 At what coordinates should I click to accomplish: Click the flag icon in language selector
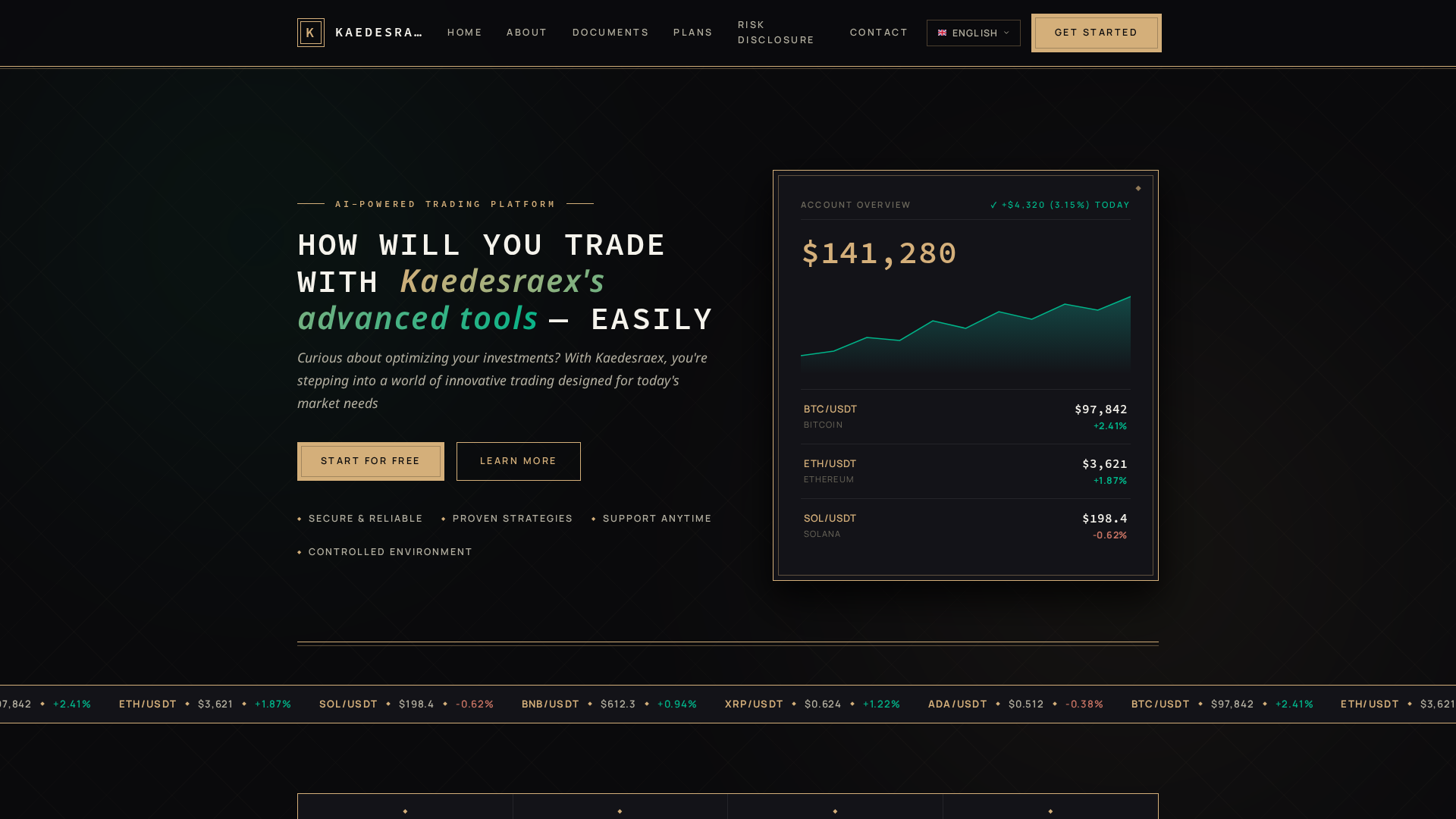pyautogui.click(x=942, y=33)
